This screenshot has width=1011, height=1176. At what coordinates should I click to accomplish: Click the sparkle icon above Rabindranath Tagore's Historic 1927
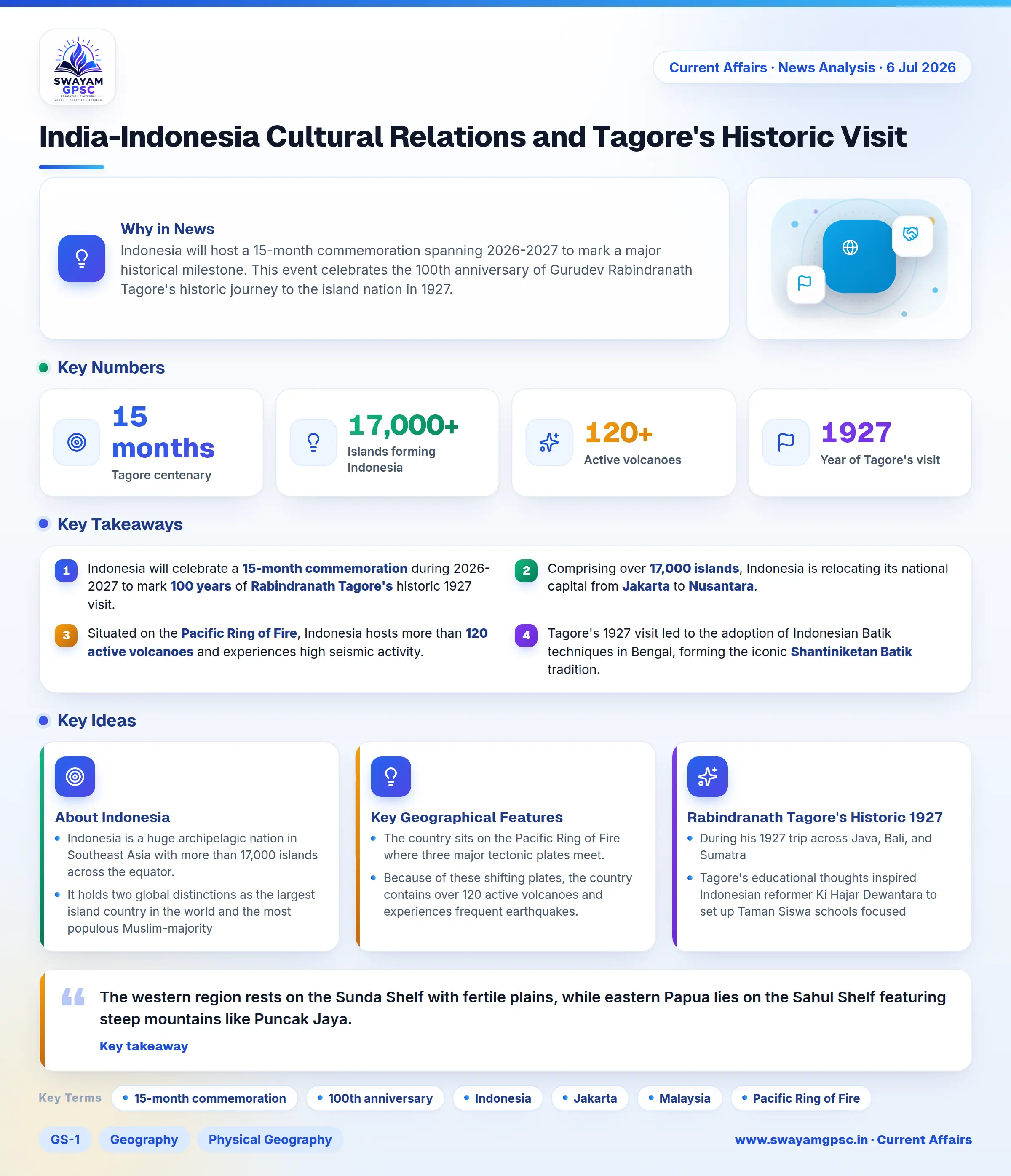(x=707, y=776)
